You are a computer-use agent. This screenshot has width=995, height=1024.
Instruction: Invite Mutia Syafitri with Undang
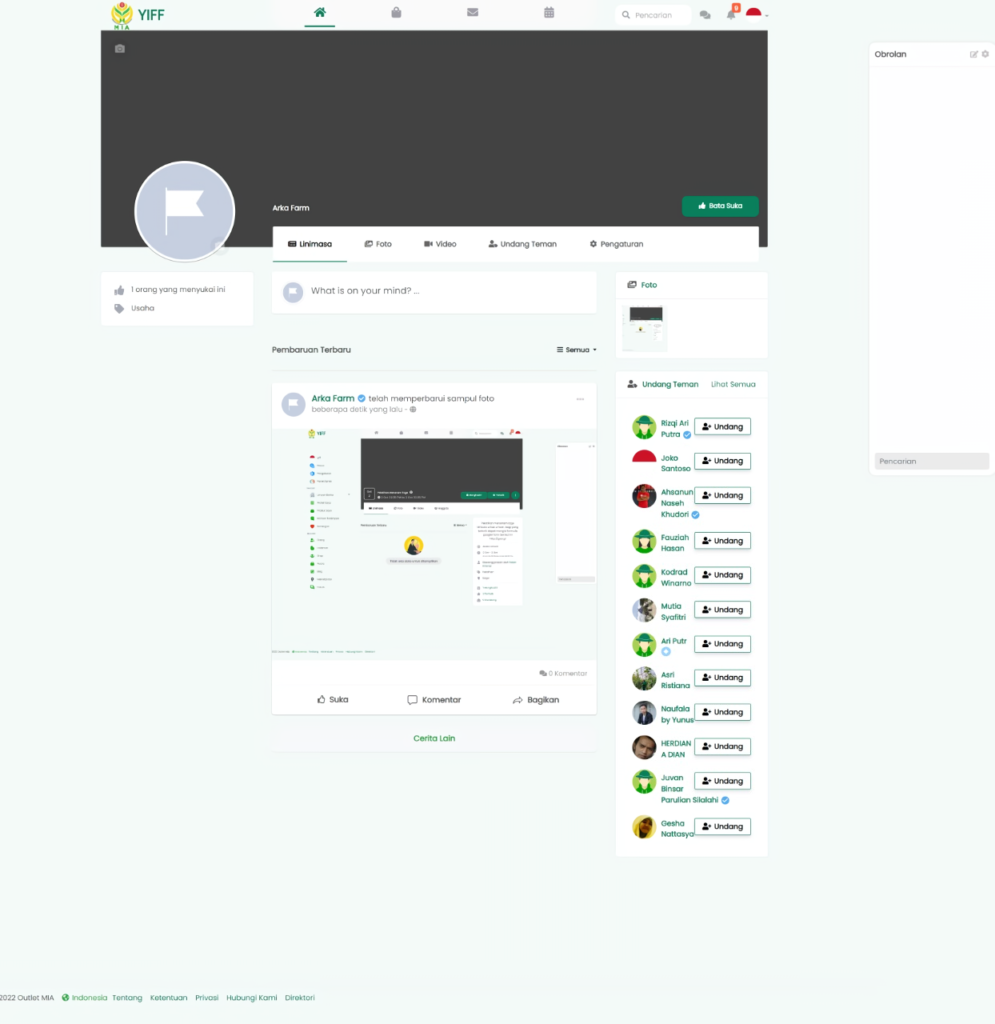point(722,610)
